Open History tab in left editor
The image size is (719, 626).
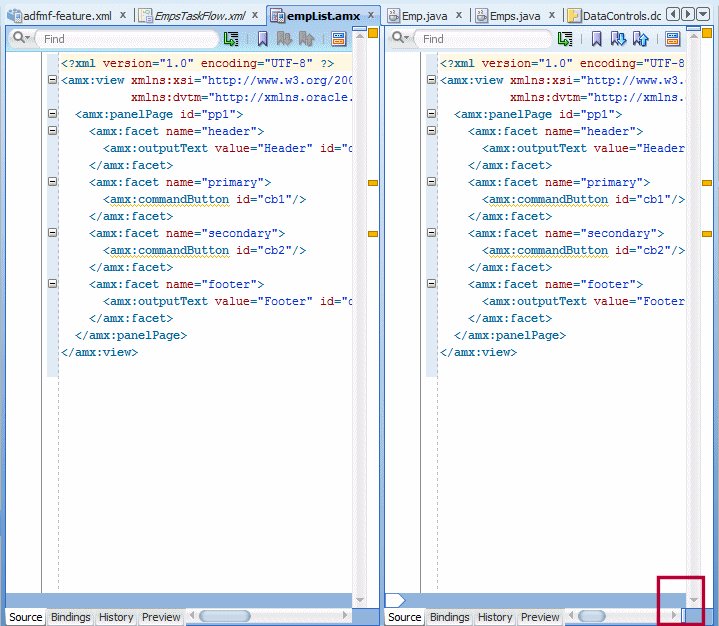point(116,617)
